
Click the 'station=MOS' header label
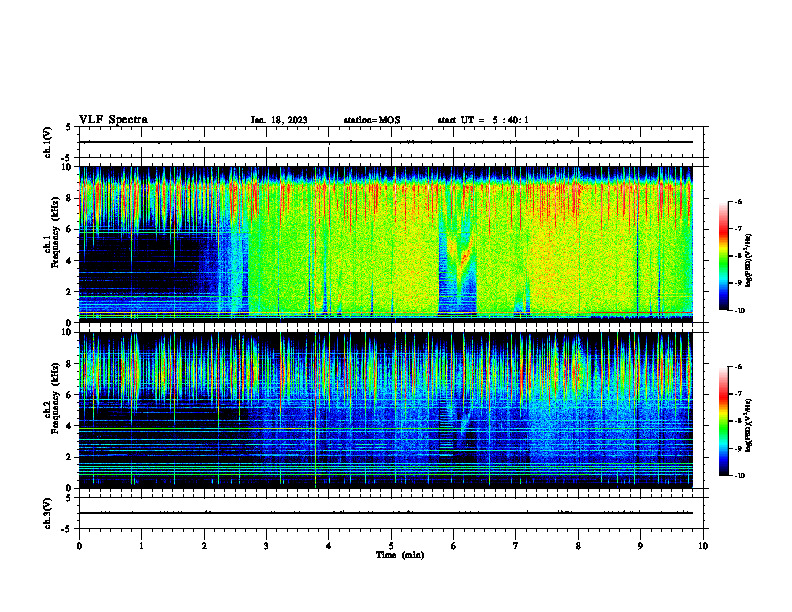(372, 120)
